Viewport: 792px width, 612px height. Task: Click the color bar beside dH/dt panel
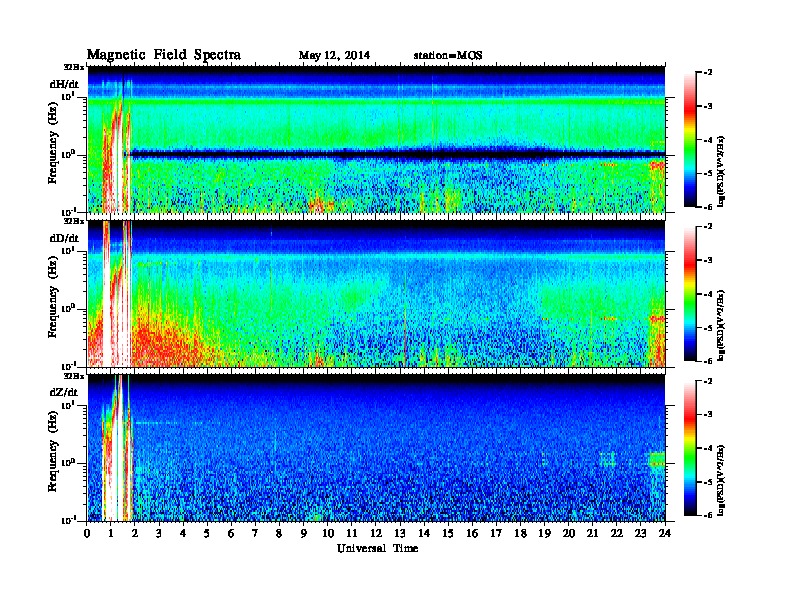(689, 140)
